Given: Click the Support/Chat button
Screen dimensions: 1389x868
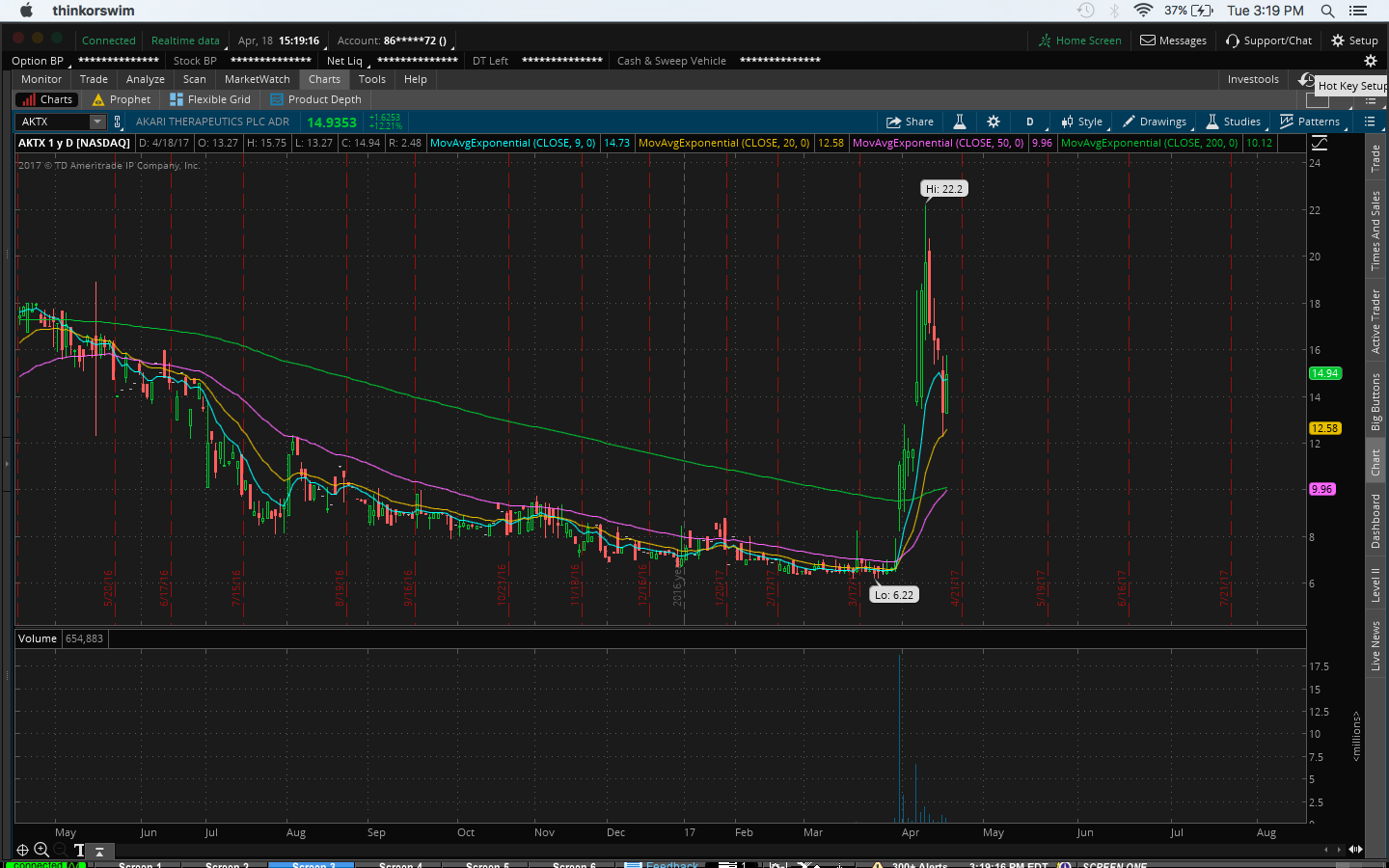Looking at the screenshot, I should (1268, 41).
